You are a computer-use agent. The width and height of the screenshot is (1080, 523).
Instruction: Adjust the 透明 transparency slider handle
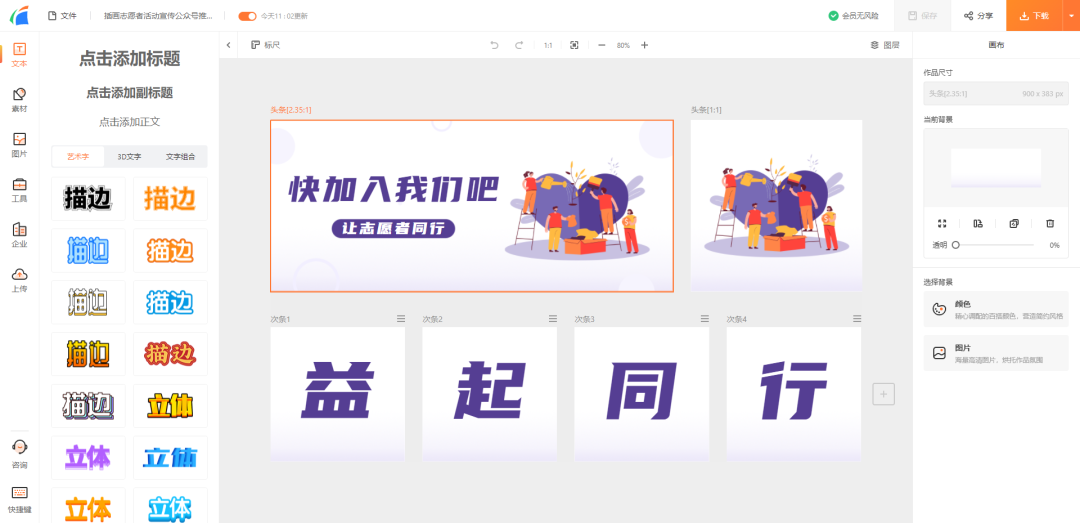click(955, 245)
